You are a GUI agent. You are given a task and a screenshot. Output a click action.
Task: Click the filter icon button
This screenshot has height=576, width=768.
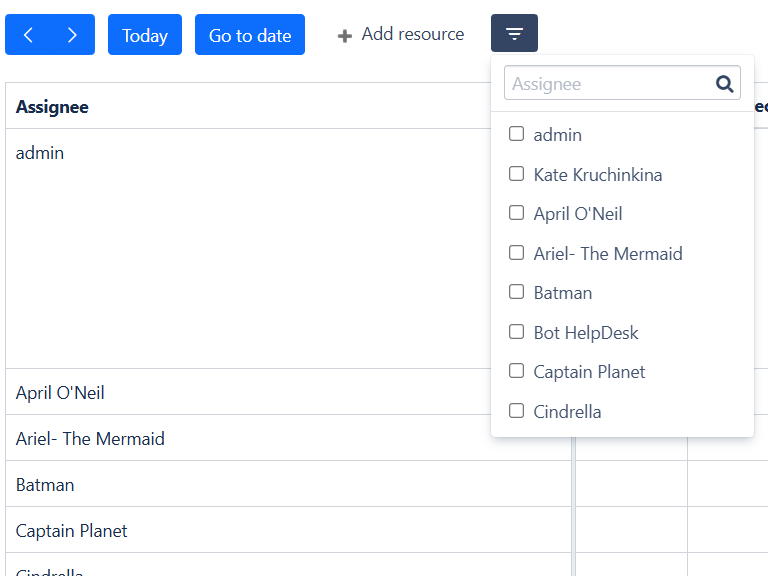pos(514,34)
